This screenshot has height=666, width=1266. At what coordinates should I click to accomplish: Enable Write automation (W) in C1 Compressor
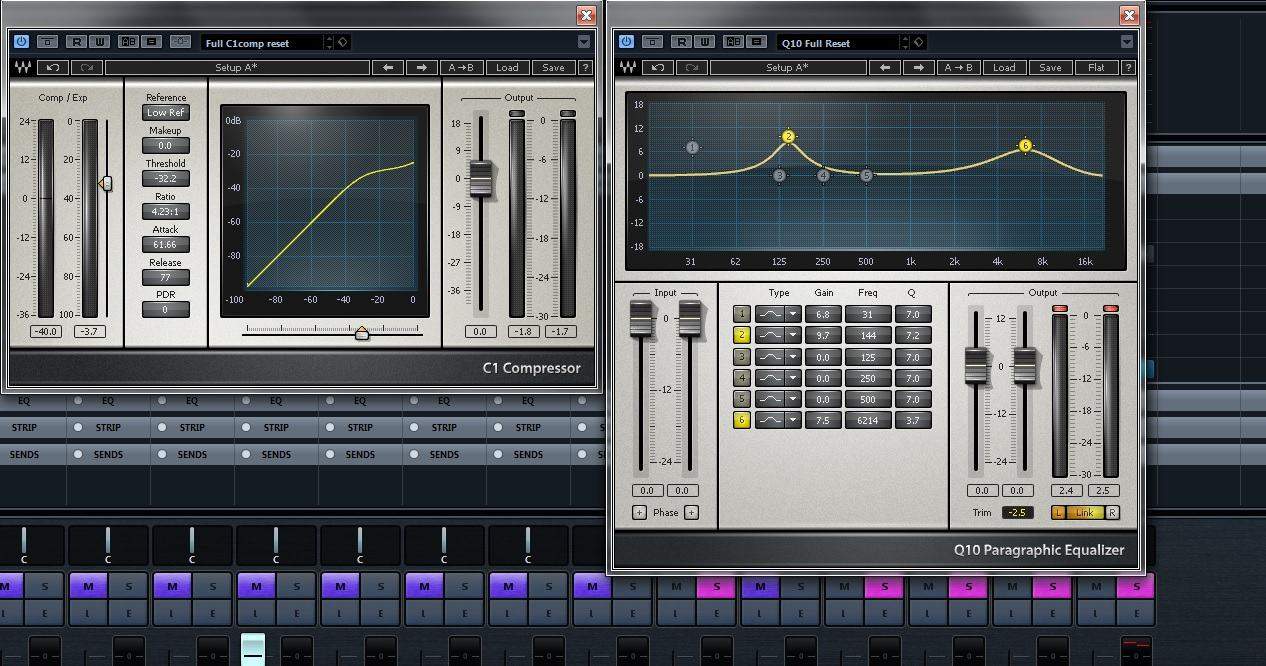coord(100,42)
